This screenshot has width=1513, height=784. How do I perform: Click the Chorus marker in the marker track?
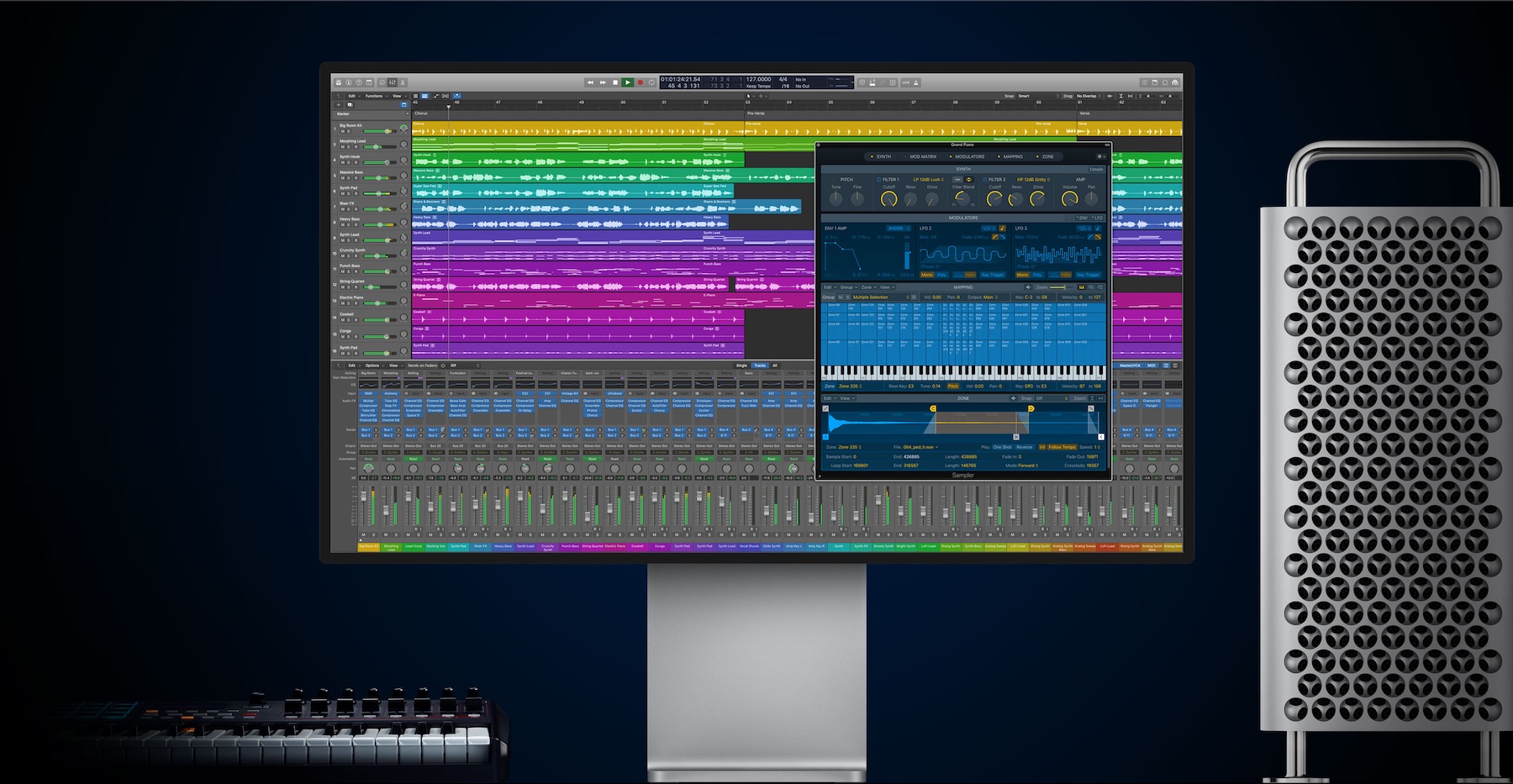click(x=421, y=113)
